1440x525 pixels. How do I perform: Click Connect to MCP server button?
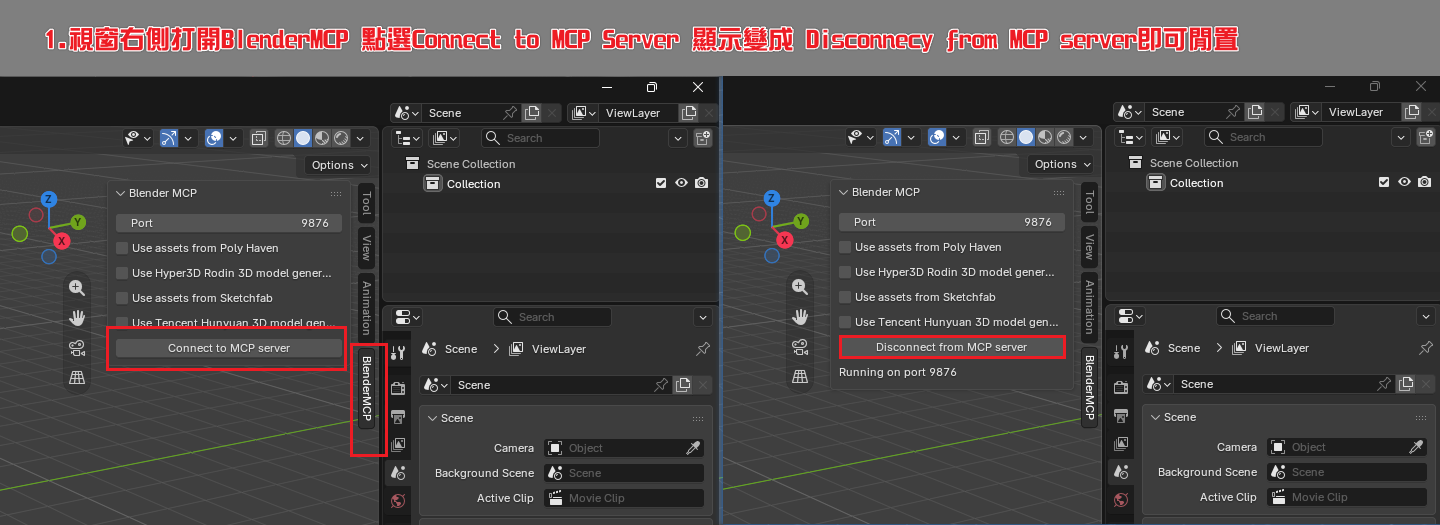(229, 348)
